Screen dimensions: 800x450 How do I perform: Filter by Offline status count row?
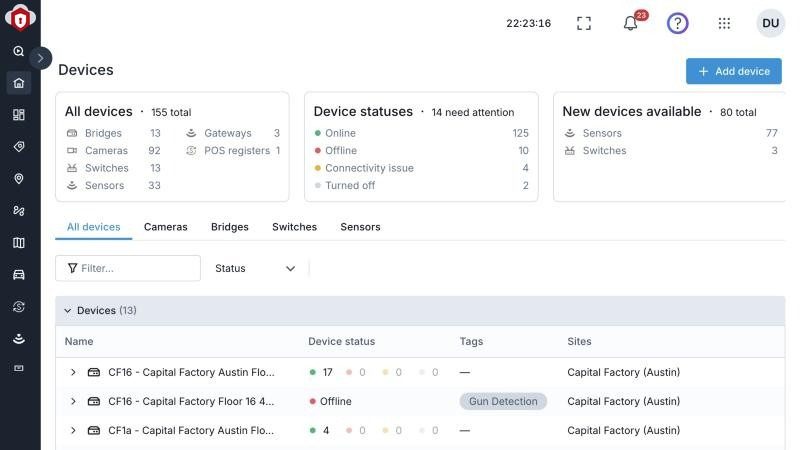[421, 151]
